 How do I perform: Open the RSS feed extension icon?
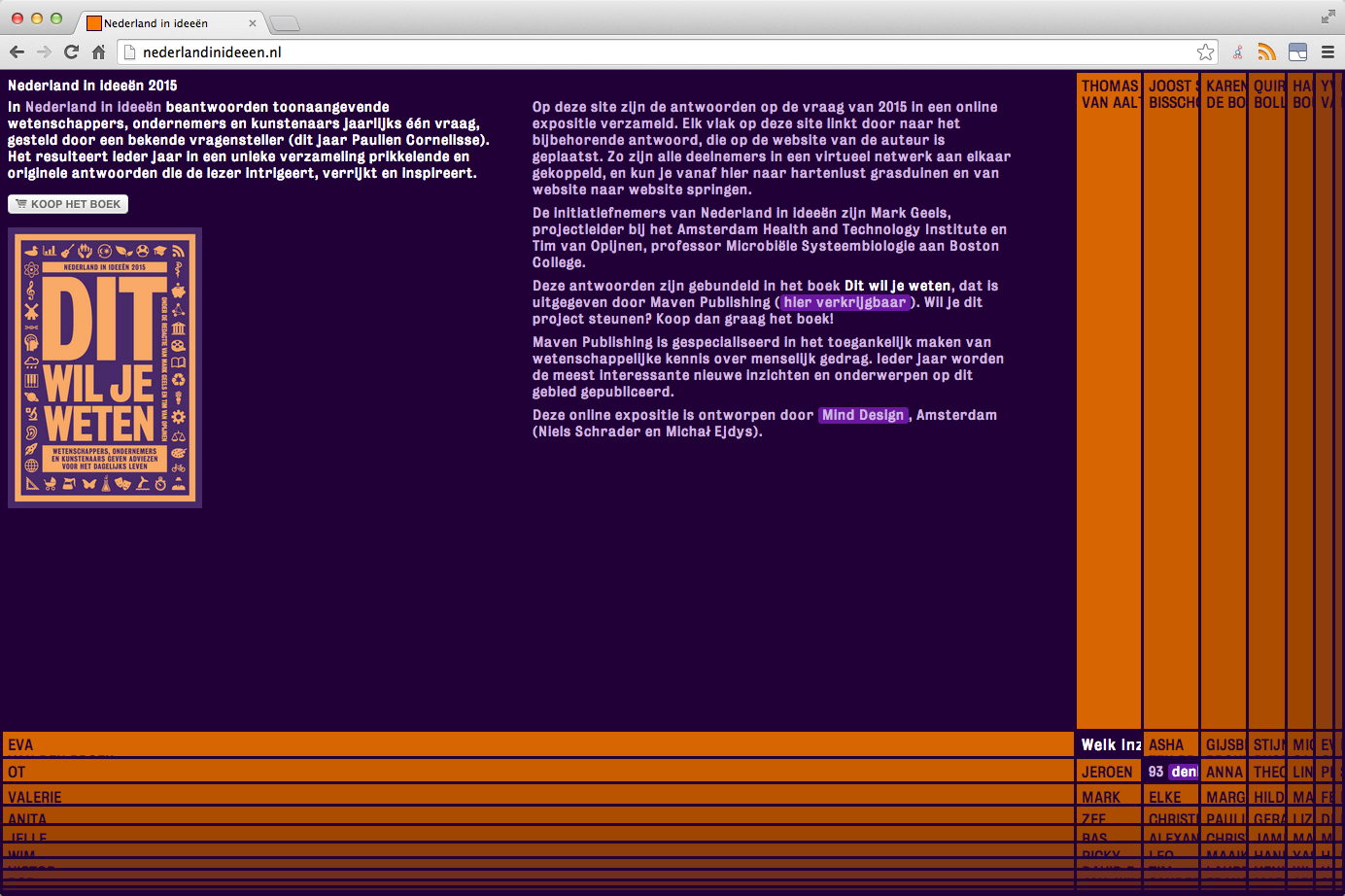pyautogui.click(x=1266, y=52)
